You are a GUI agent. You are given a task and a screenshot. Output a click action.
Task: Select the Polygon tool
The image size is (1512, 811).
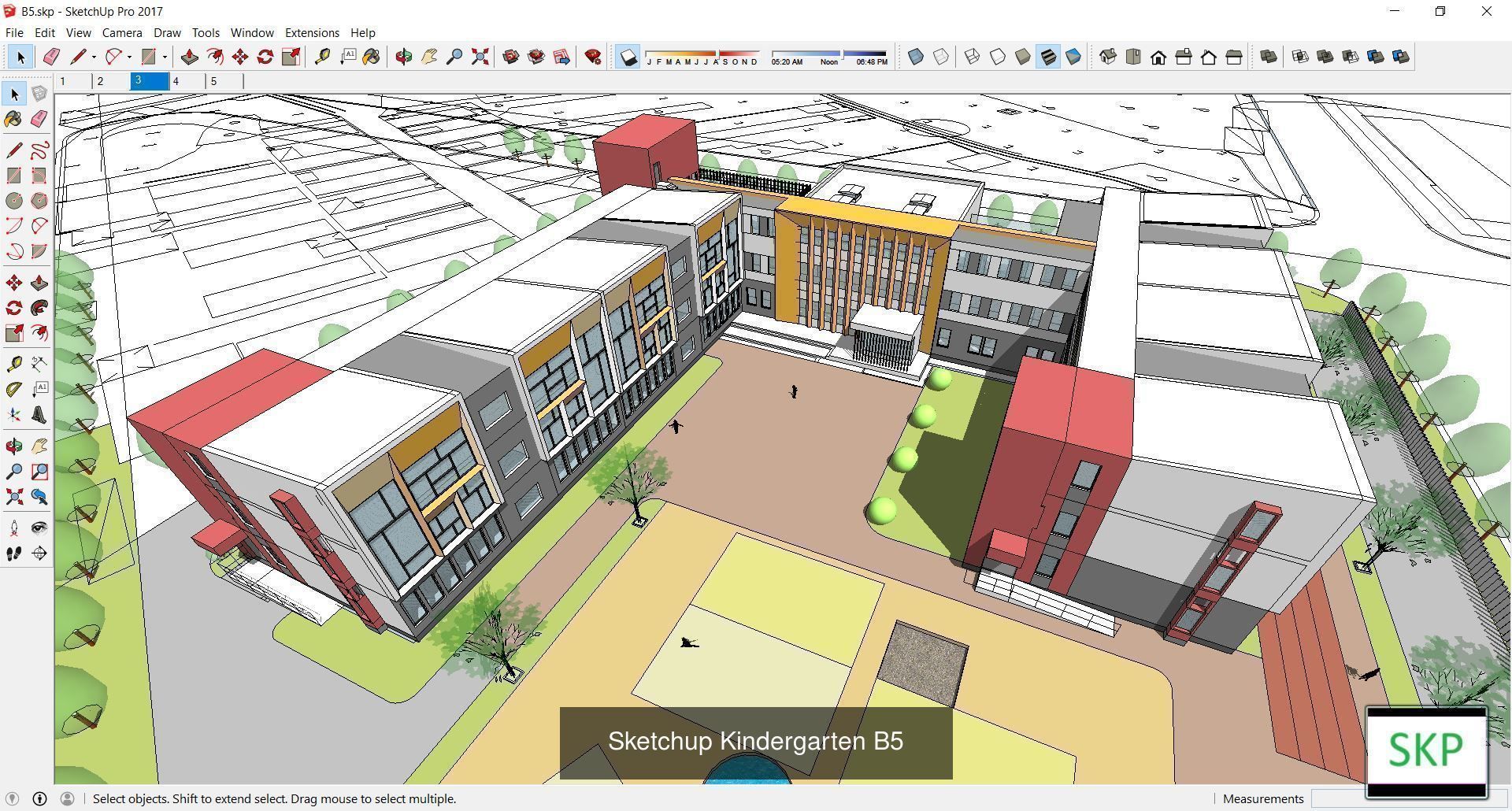pos(39,201)
